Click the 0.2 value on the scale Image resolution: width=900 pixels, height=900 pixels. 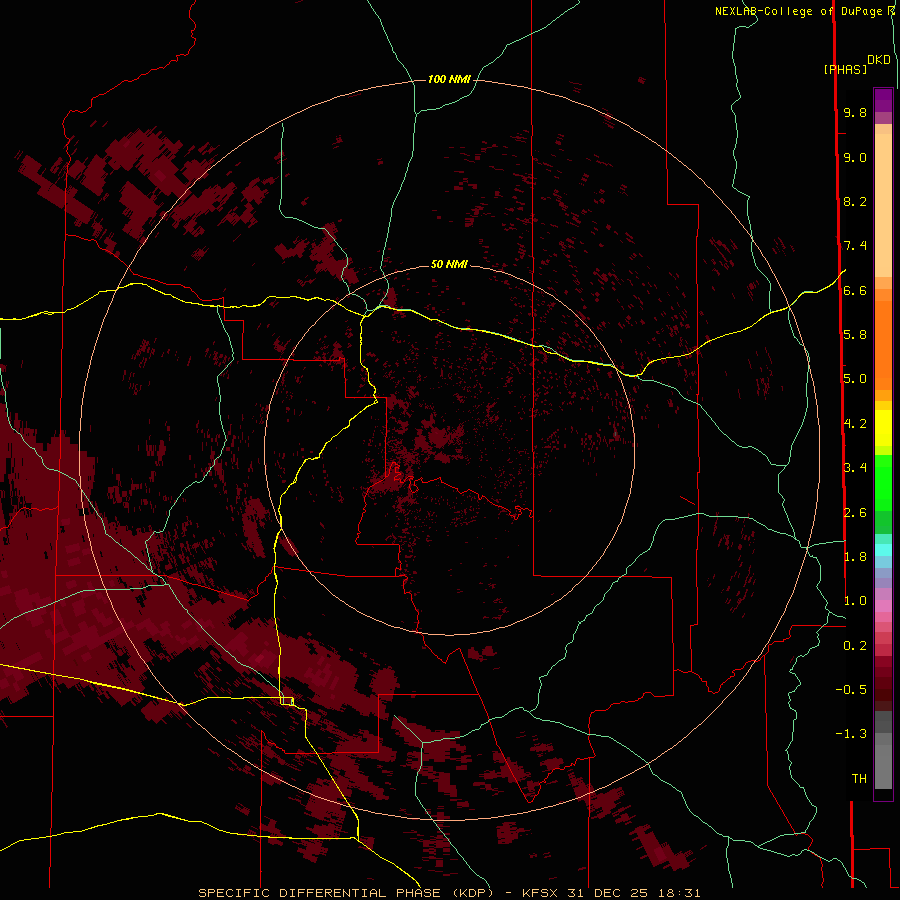855,646
